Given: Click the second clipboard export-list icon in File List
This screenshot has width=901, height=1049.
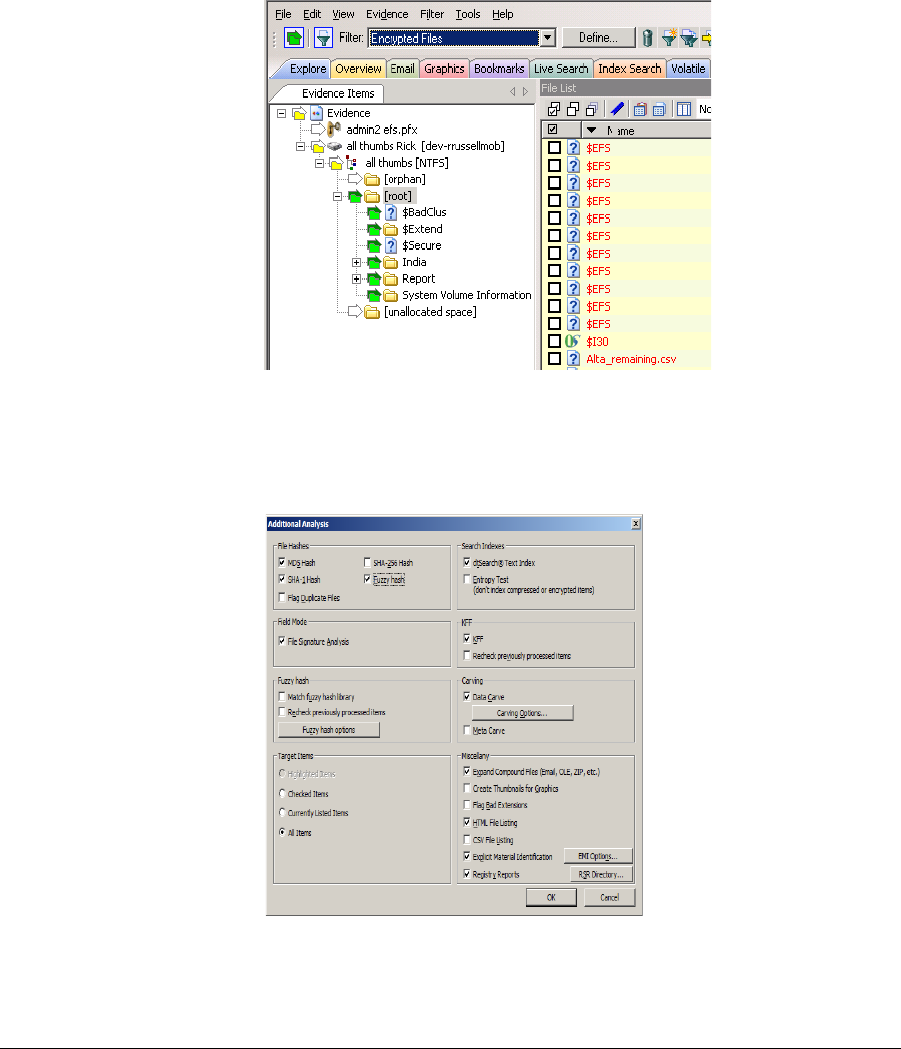Looking at the screenshot, I should [x=659, y=109].
